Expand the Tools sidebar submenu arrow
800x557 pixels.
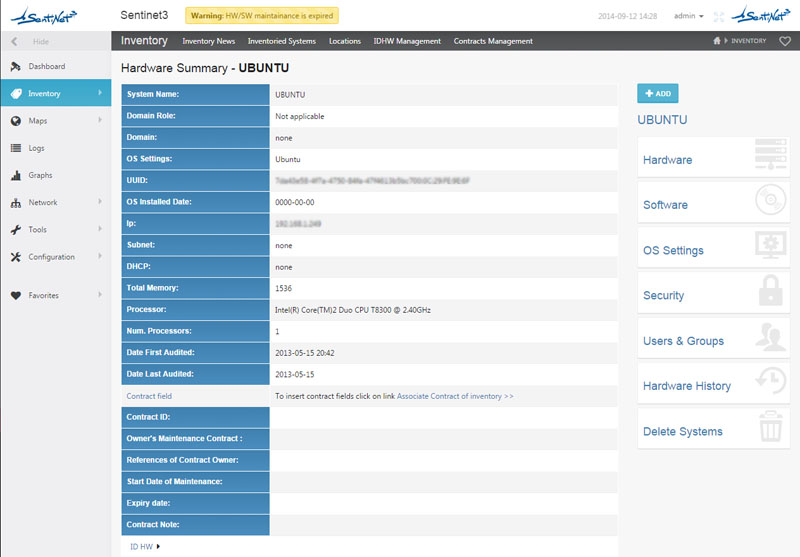(100, 229)
